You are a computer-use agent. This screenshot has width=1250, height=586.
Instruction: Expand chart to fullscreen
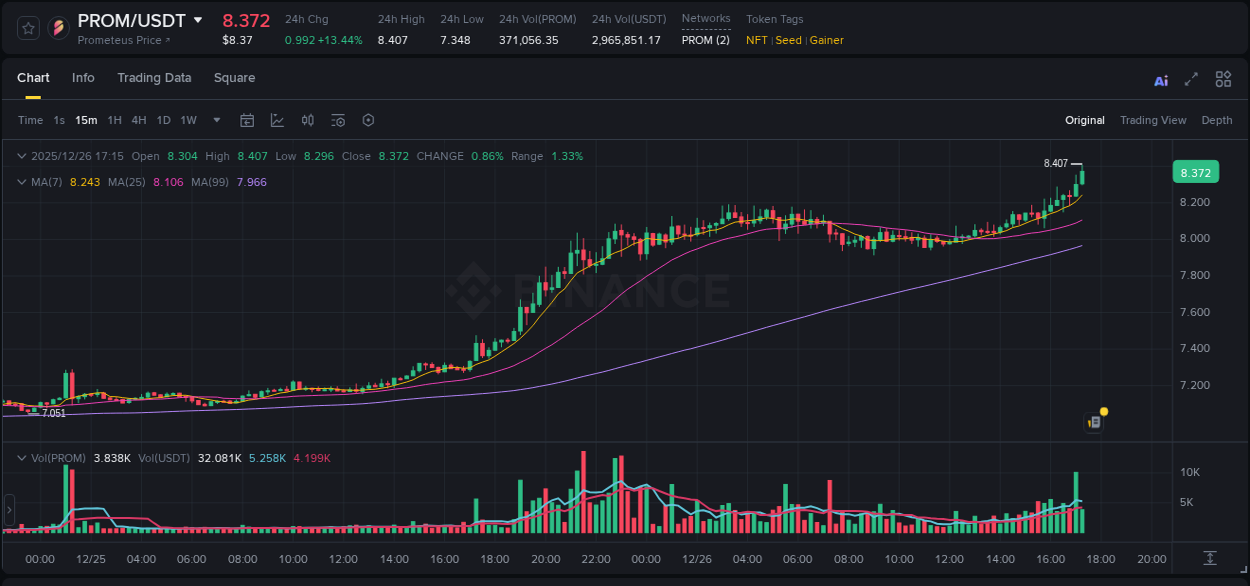[1191, 78]
